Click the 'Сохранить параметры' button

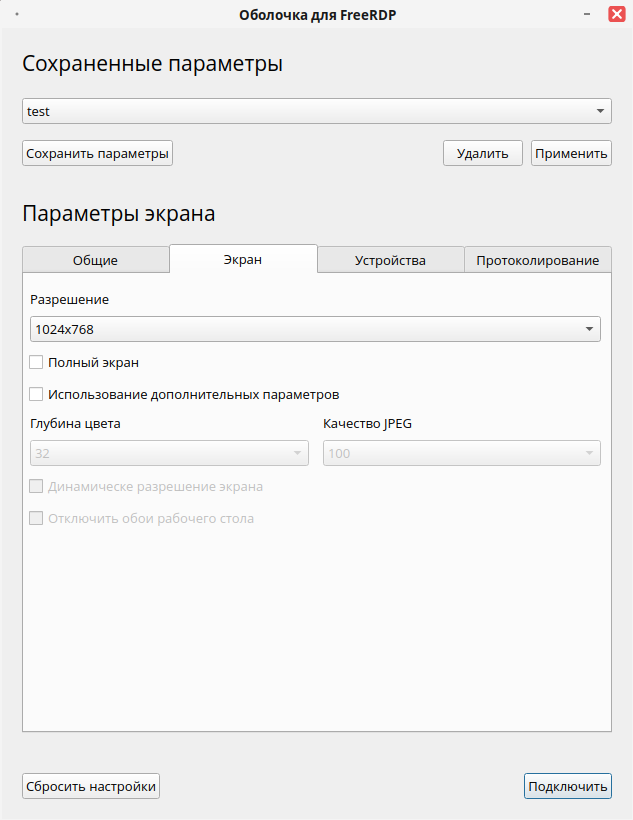[x=98, y=153]
